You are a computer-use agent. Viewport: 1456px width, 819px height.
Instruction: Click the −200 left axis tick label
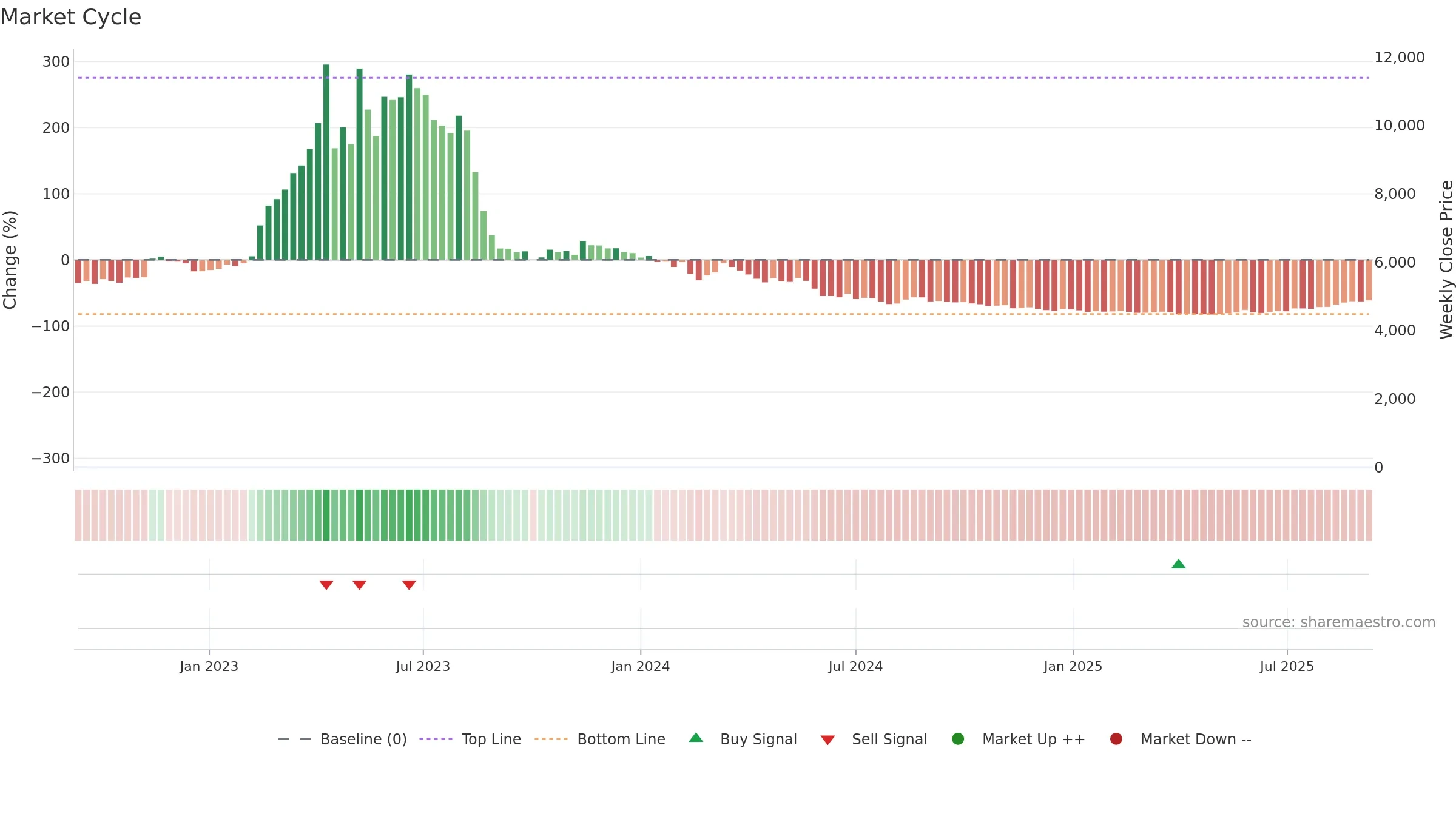point(50,392)
